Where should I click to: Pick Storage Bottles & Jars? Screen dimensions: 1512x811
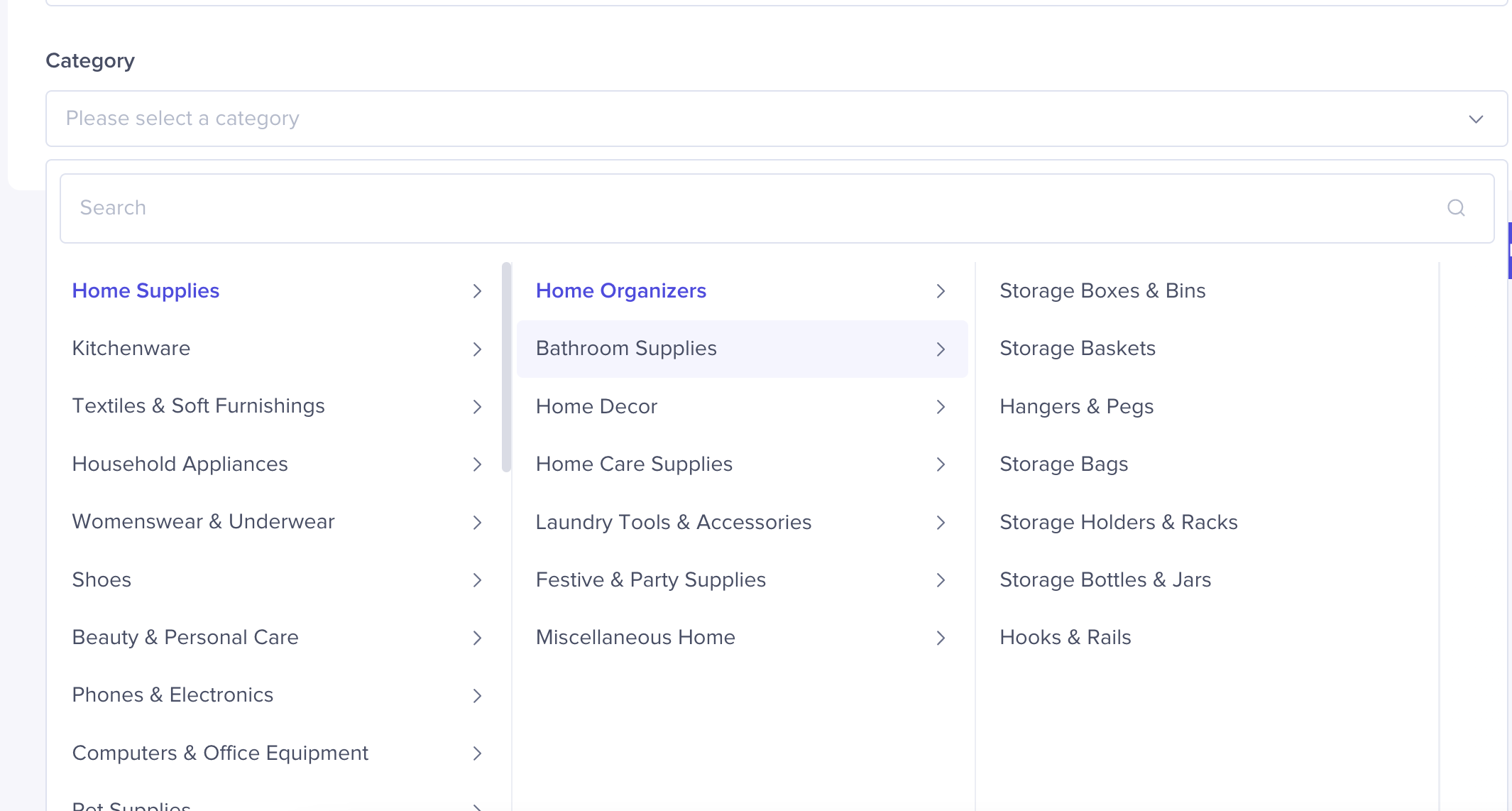click(x=1105, y=579)
